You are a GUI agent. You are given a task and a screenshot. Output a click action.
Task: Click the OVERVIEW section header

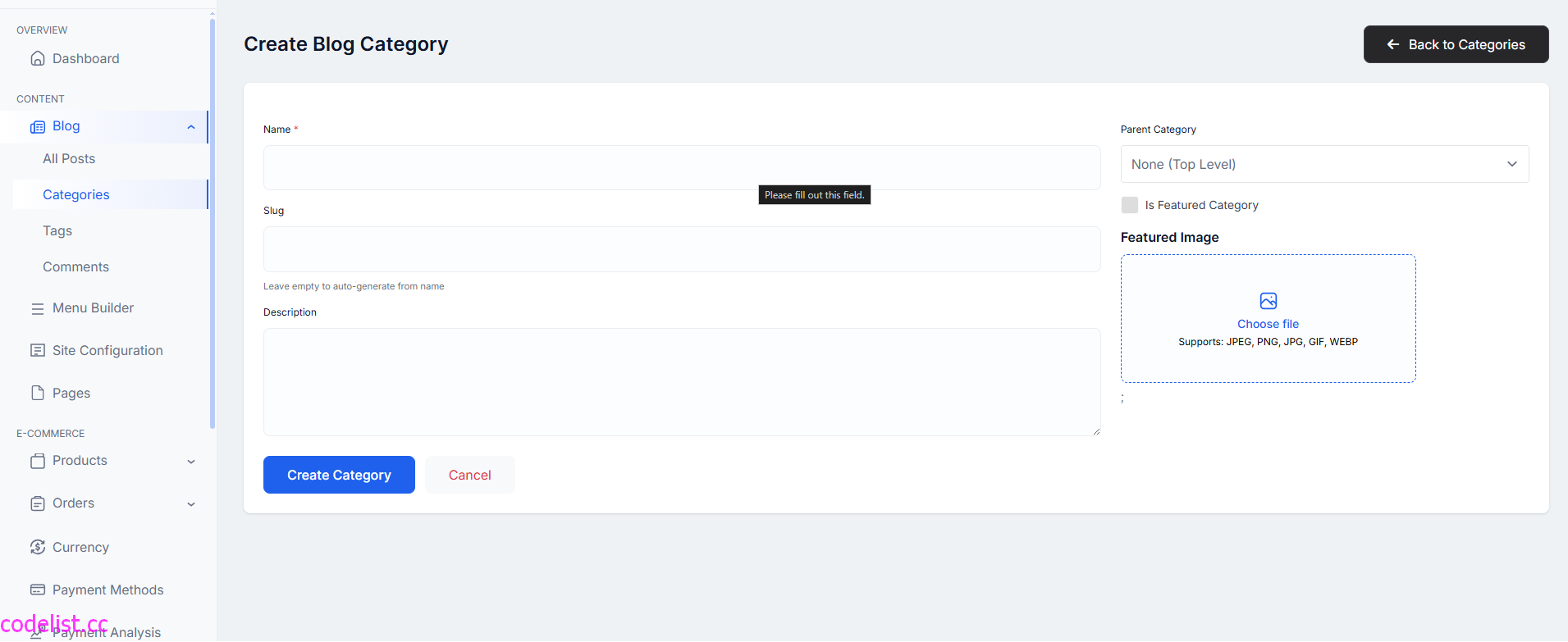pos(42,30)
